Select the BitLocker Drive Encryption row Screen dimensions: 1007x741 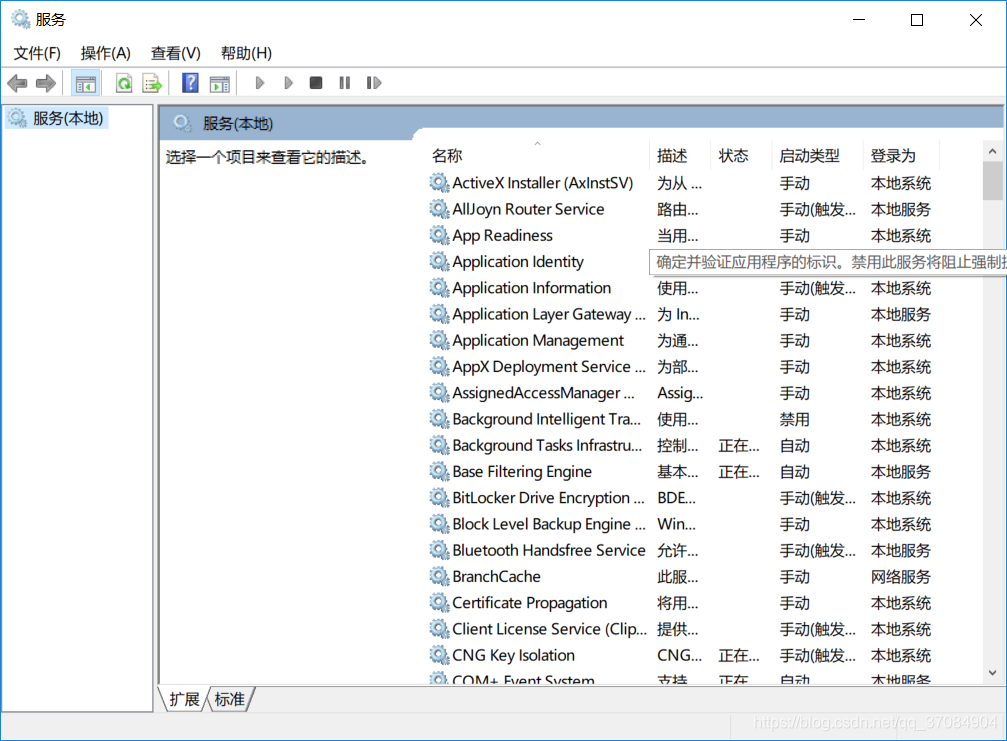point(682,498)
